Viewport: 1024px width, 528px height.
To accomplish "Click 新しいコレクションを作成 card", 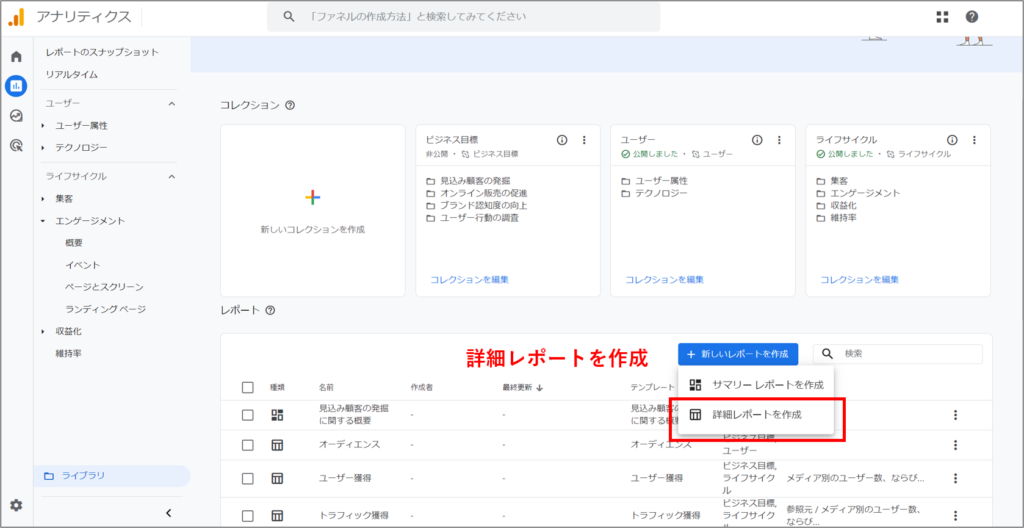I will 313,210.
